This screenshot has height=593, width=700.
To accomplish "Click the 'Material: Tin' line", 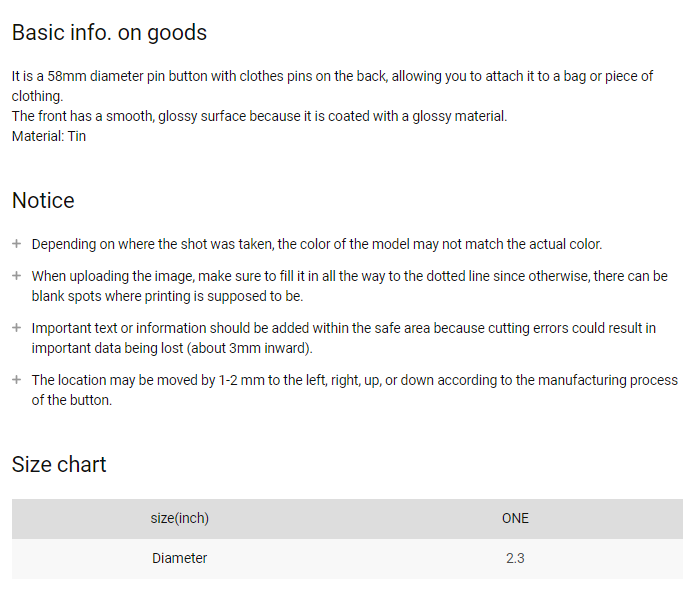I will coord(49,136).
